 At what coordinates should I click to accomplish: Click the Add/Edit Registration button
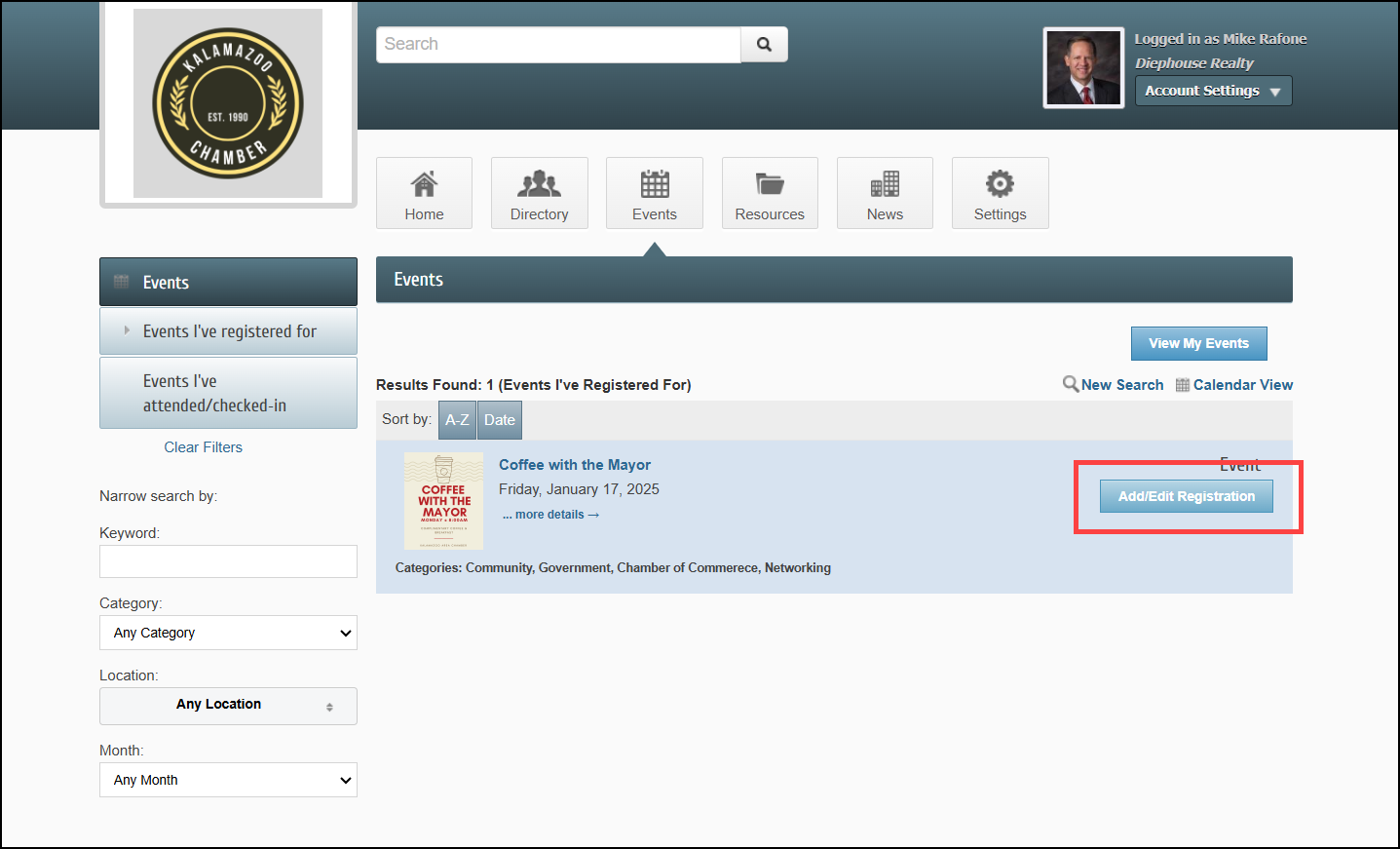pyautogui.click(x=1186, y=496)
